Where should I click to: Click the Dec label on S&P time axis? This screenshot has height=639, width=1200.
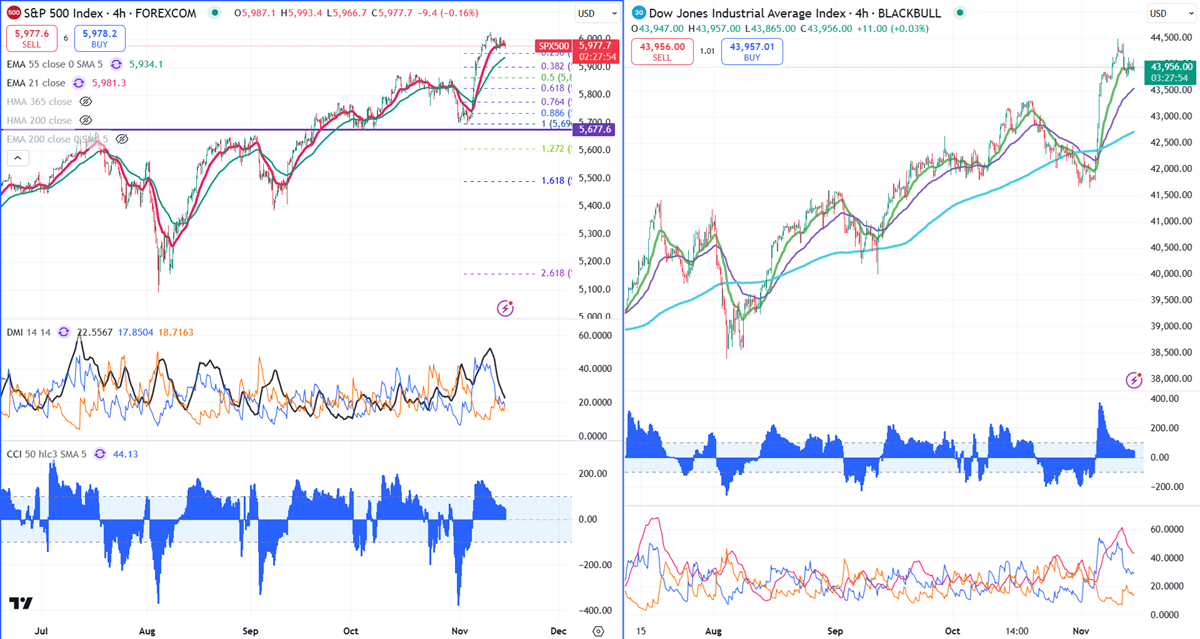pos(558,631)
